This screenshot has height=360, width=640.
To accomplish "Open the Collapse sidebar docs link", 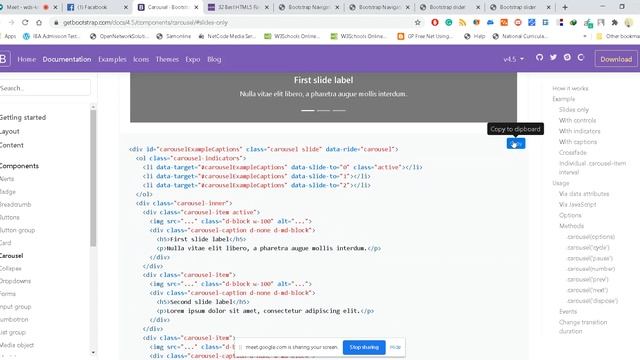I will 11,269.
